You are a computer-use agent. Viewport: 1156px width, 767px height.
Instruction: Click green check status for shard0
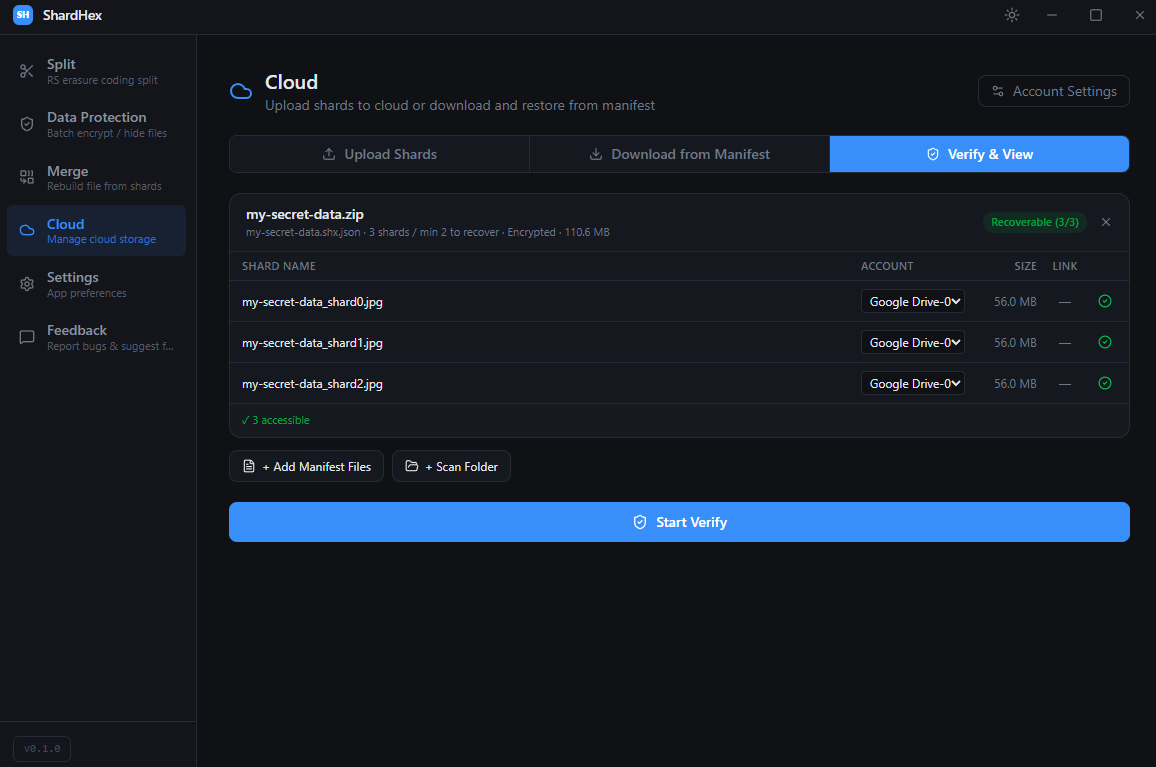1105,301
